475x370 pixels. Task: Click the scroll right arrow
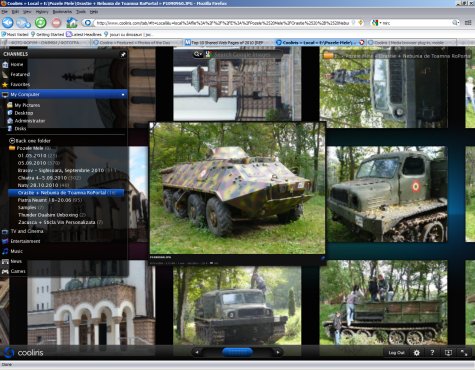[x=278, y=352]
